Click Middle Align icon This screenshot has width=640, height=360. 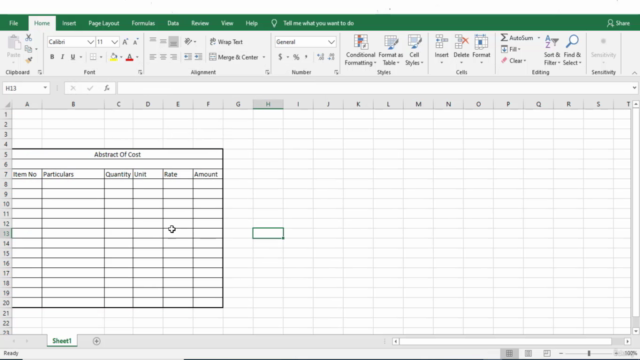[163, 41]
